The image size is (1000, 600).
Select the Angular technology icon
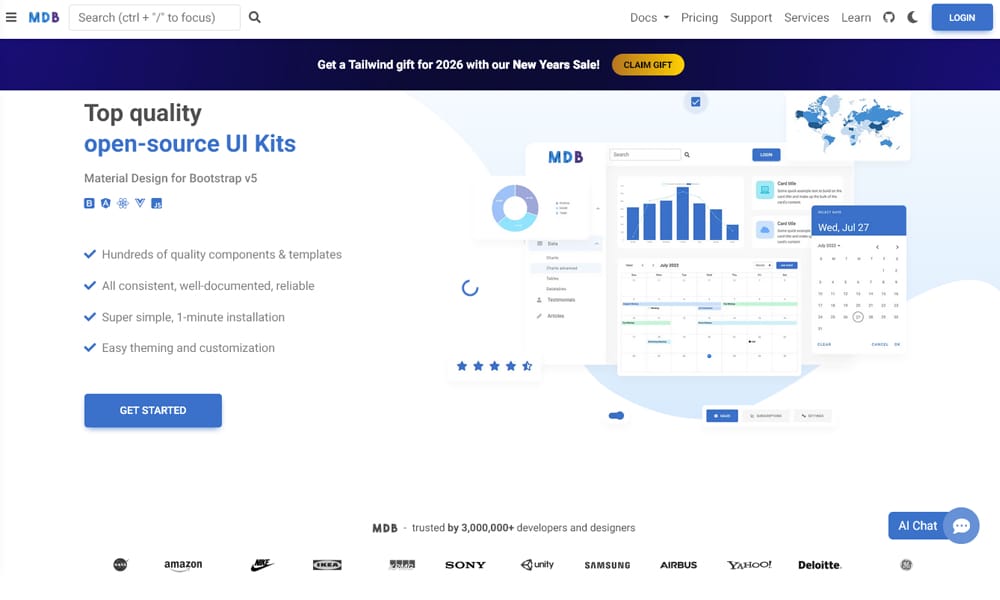point(106,203)
